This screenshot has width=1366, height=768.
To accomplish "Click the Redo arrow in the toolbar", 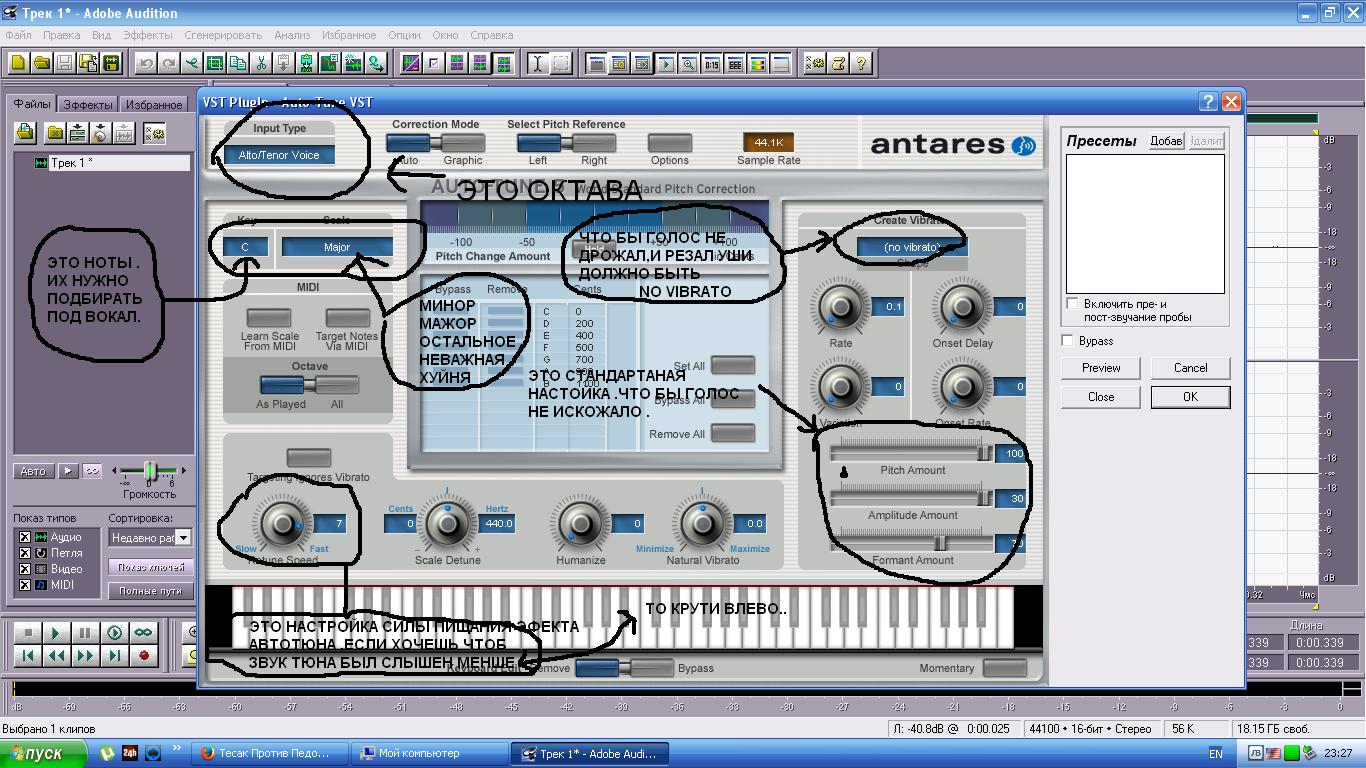I will [169, 63].
